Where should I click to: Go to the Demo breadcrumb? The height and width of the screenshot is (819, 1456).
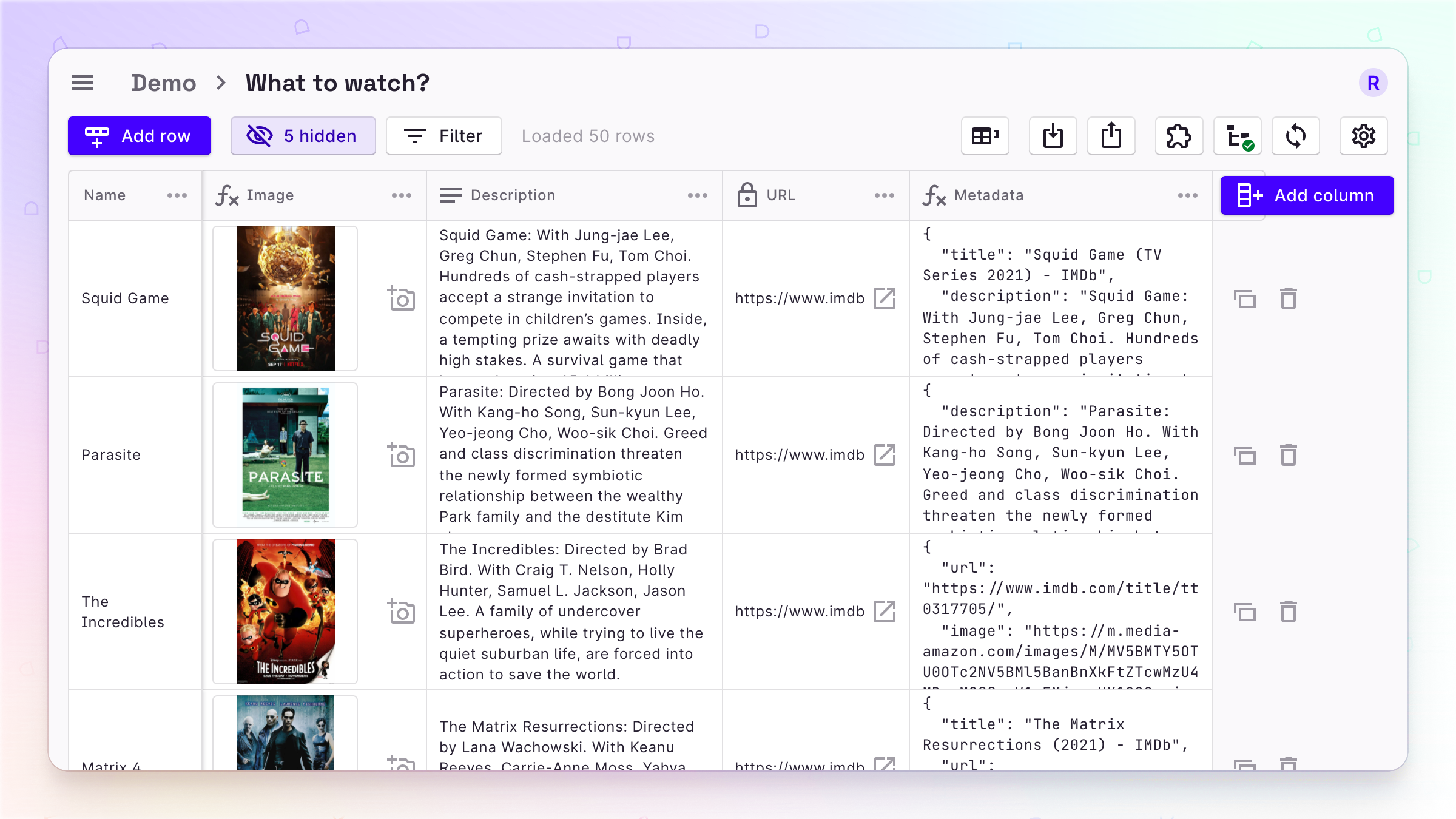[164, 83]
